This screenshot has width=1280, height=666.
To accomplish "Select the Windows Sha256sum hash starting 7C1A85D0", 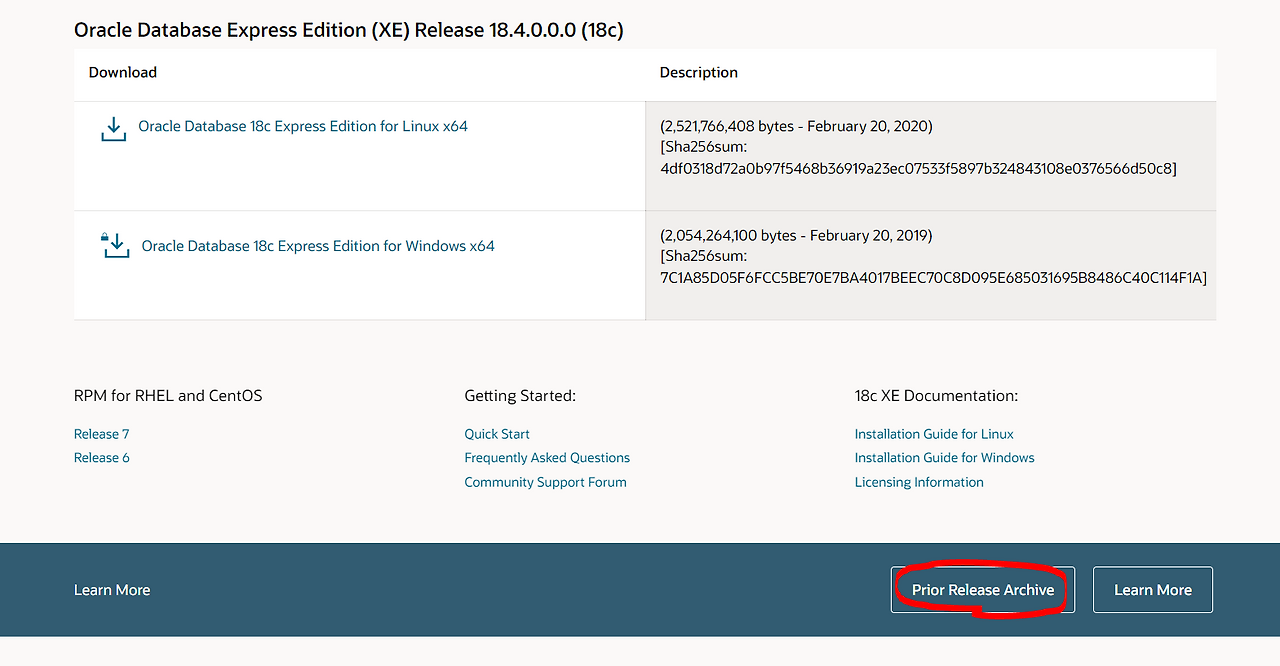I will tap(933, 278).
